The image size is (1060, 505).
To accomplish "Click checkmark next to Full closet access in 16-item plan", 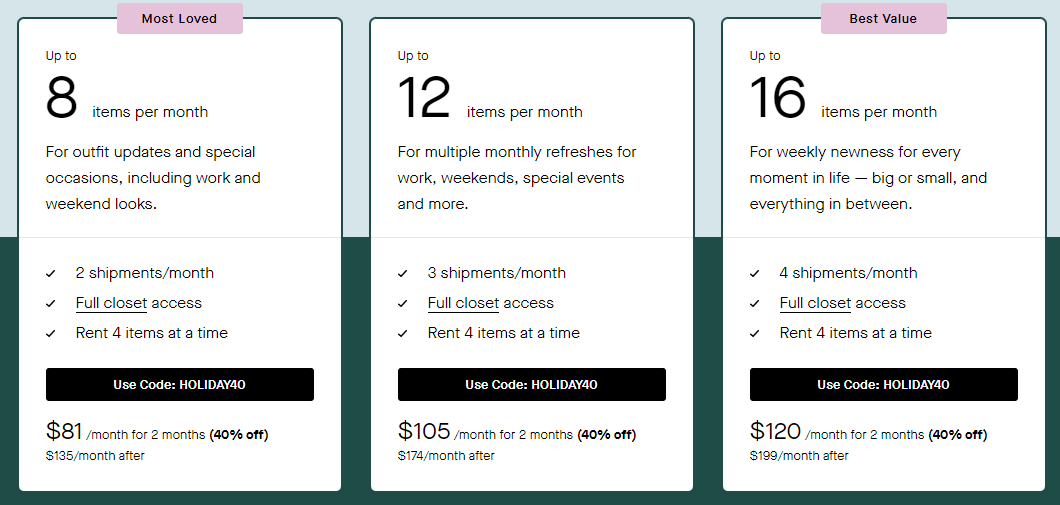I will click(x=754, y=304).
